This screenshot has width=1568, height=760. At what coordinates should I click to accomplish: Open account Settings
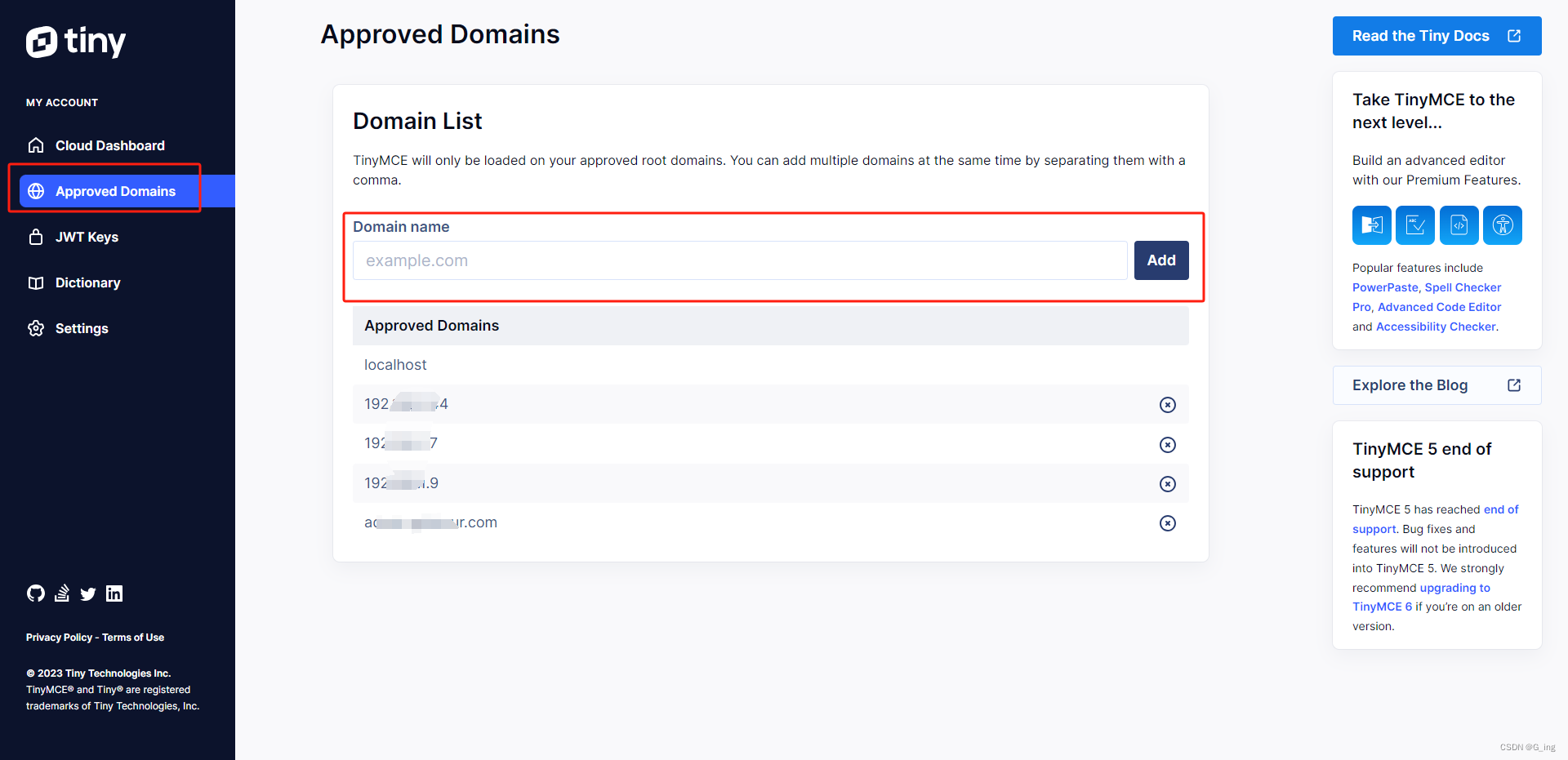82,328
